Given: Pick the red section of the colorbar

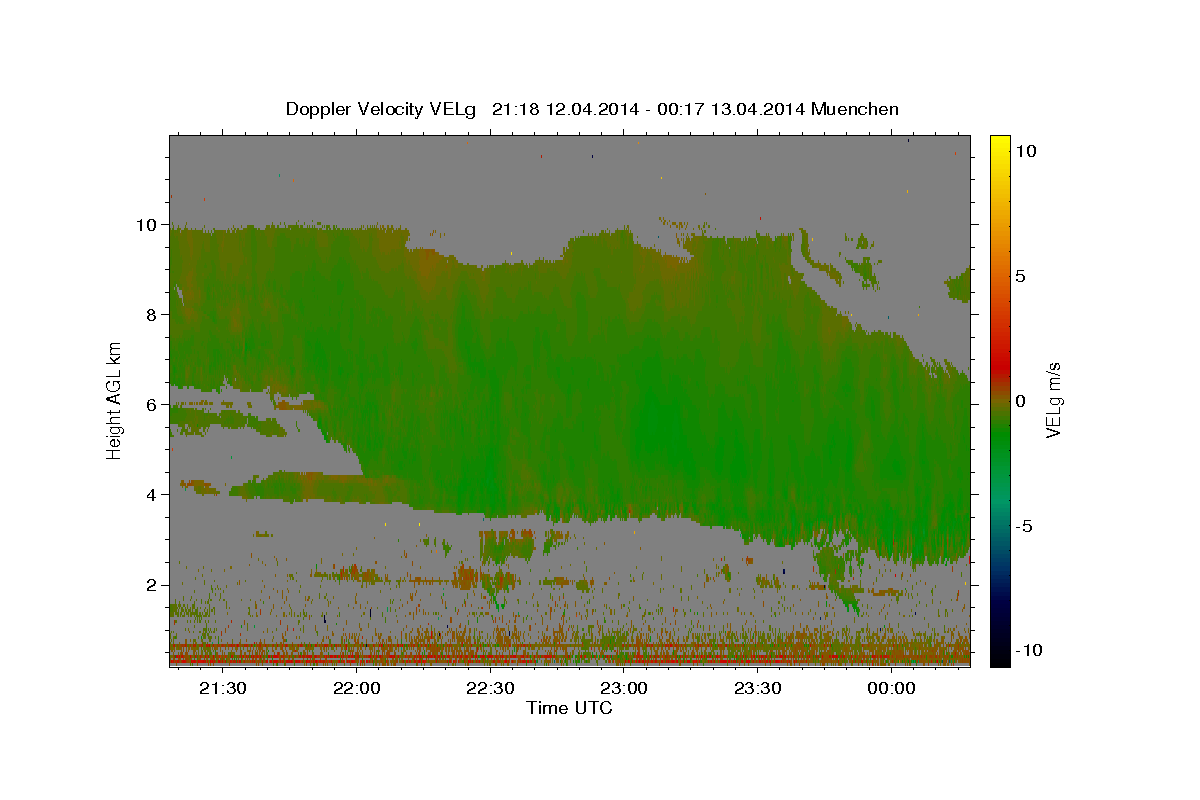Looking at the screenshot, I should [x=999, y=365].
